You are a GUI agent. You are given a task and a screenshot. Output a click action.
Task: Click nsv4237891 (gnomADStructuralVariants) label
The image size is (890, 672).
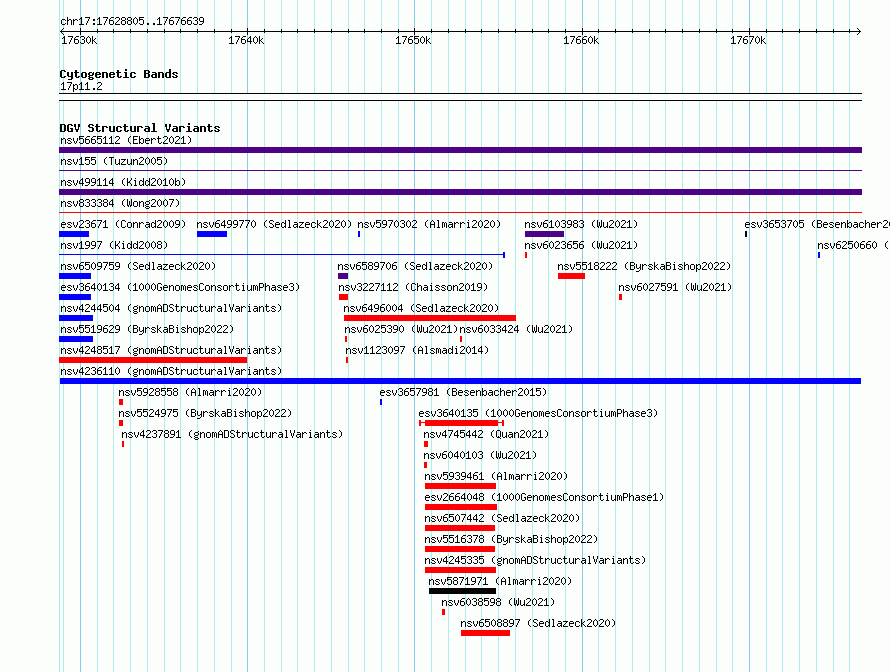point(232,434)
